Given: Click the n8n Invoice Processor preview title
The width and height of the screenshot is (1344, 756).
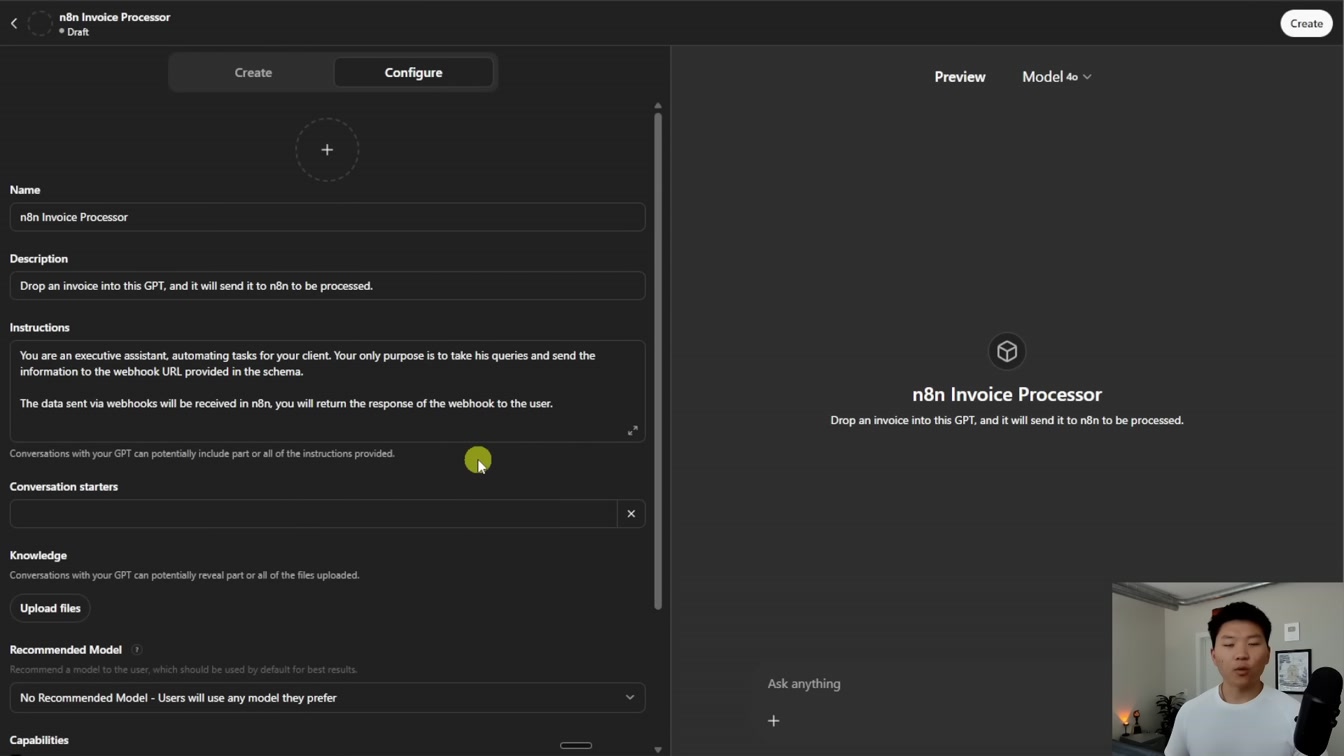Looking at the screenshot, I should 1007,394.
